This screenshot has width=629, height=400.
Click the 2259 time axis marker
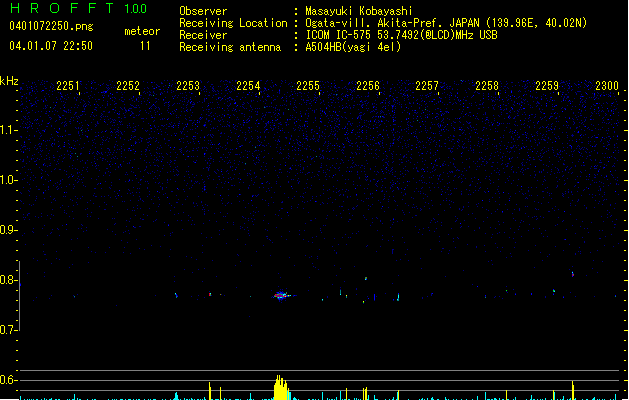[x=547, y=86]
